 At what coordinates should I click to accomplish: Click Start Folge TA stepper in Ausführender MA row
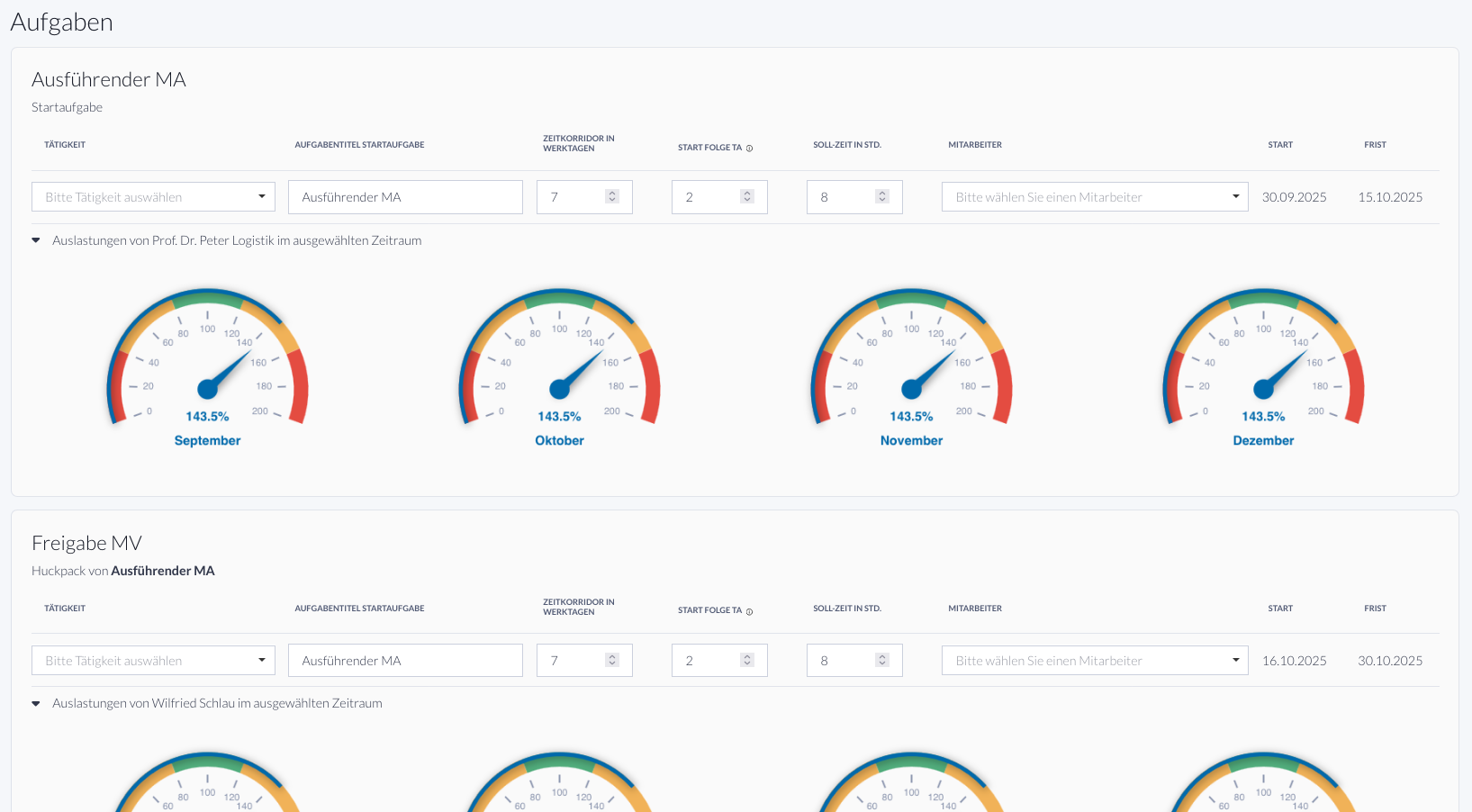747,197
